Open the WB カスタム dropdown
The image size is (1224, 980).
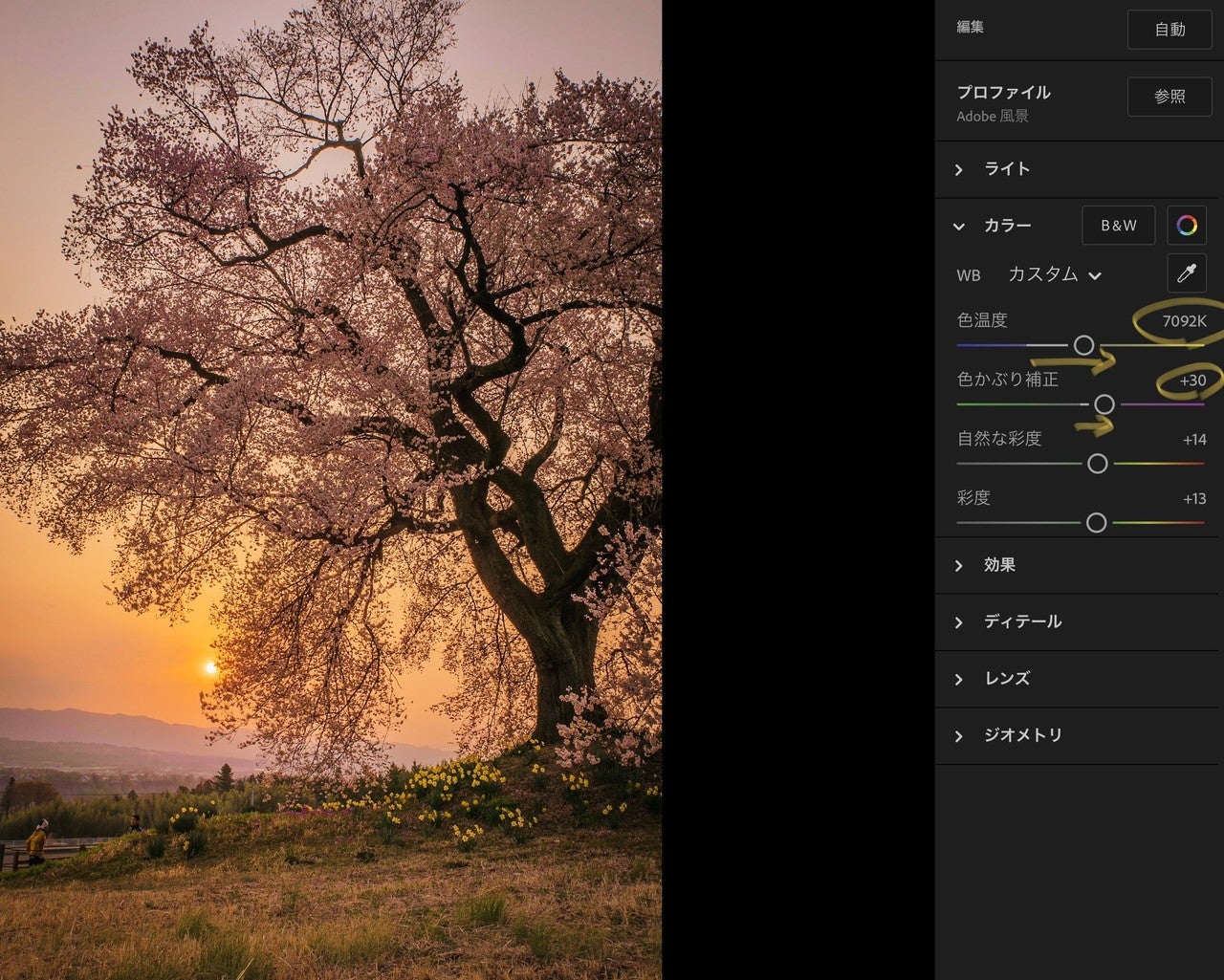(x=1055, y=274)
